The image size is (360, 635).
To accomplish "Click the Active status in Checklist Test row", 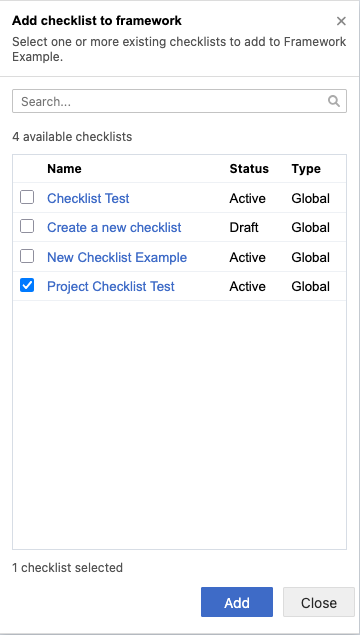I will click(x=247, y=198).
